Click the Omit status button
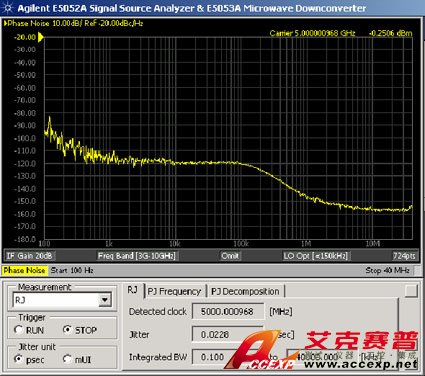This screenshot has height=376, width=425. click(x=230, y=256)
